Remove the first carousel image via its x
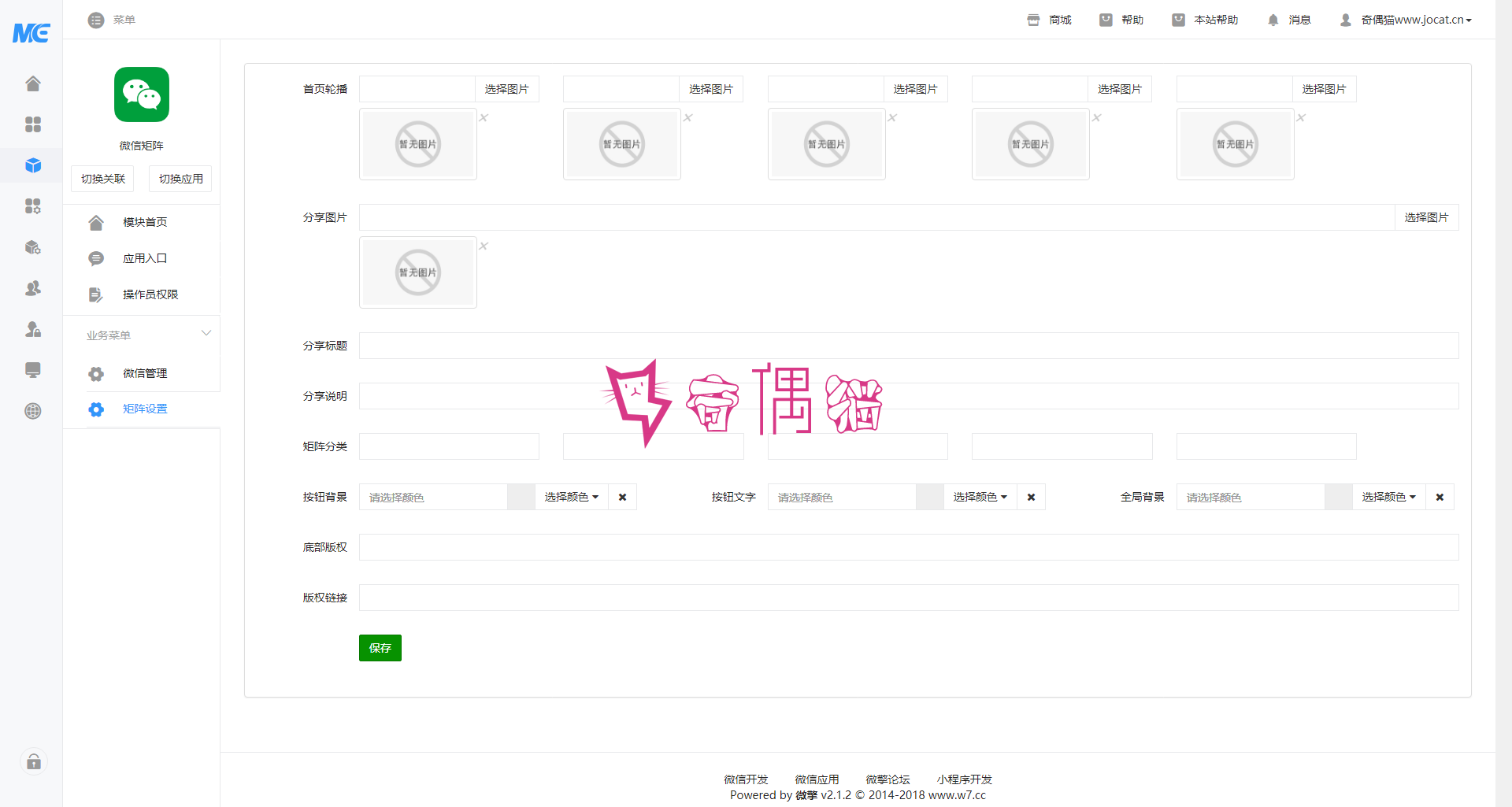 click(x=484, y=117)
